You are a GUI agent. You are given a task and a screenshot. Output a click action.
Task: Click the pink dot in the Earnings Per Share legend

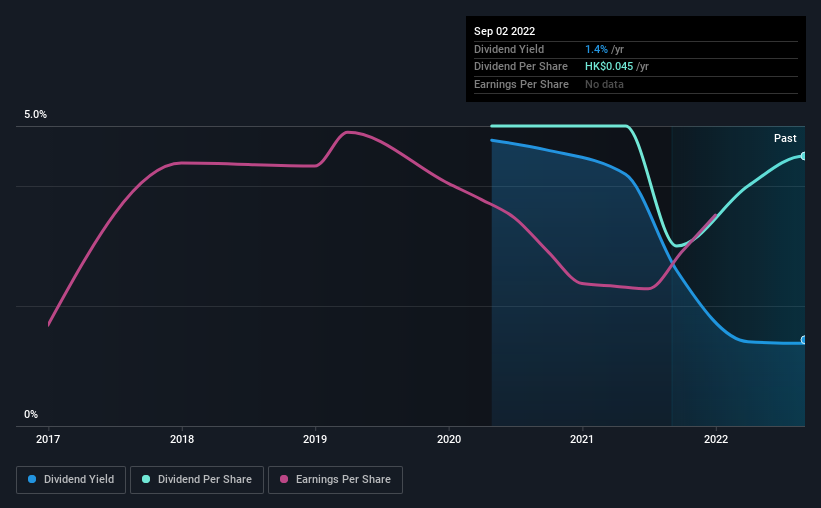tap(284, 480)
